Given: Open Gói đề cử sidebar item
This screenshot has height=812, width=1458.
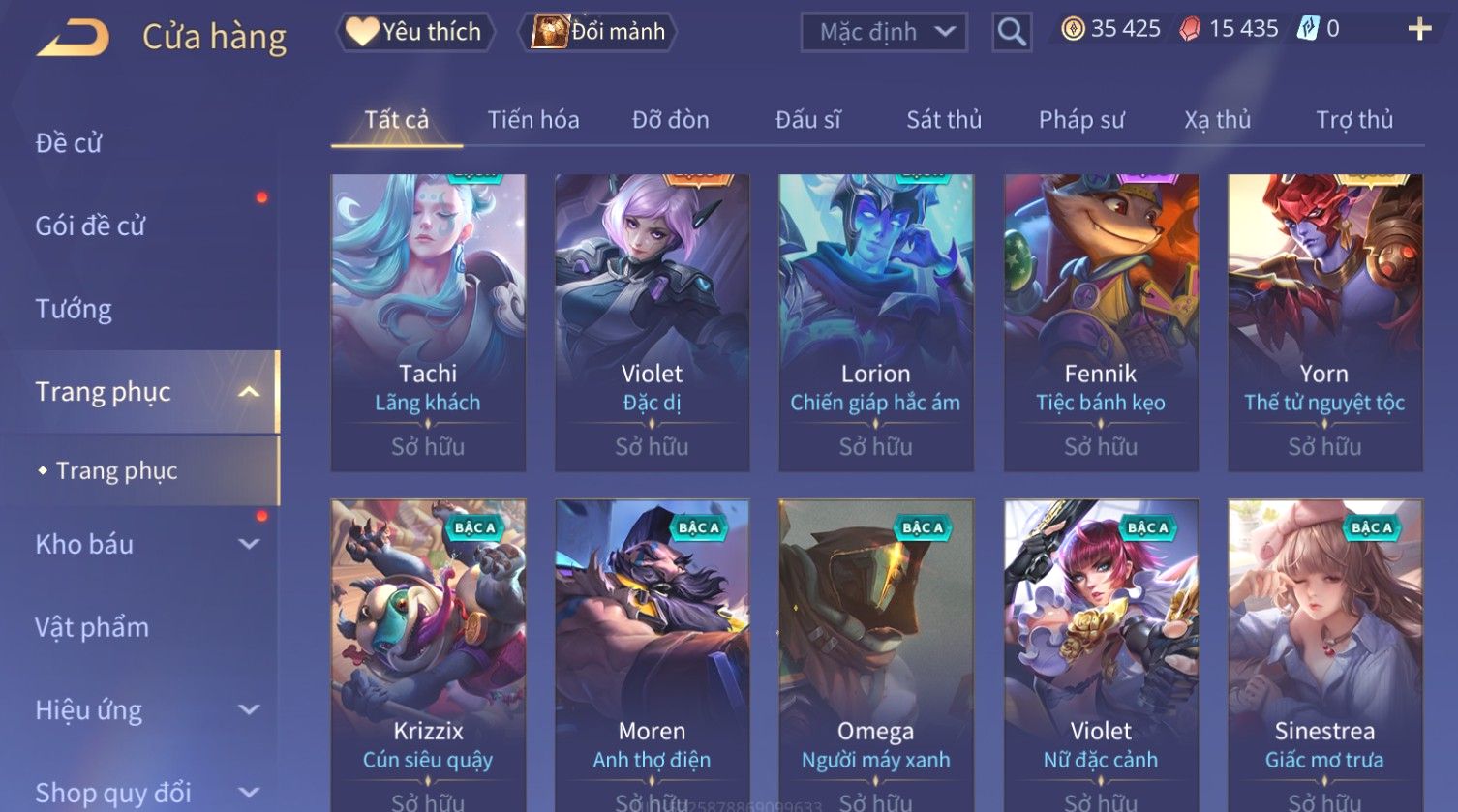Looking at the screenshot, I should (x=90, y=226).
